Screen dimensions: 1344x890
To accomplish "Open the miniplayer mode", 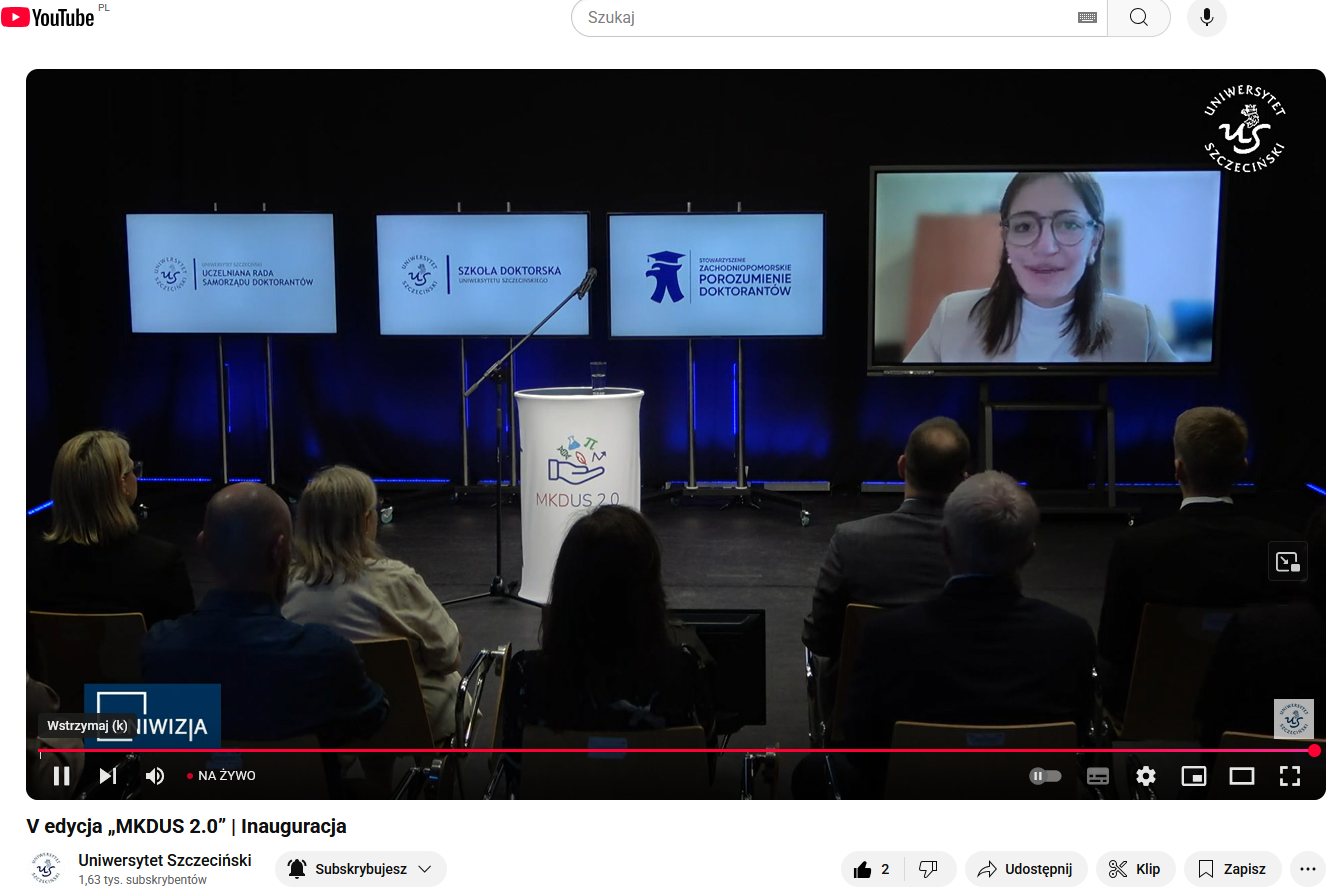I will (1193, 776).
